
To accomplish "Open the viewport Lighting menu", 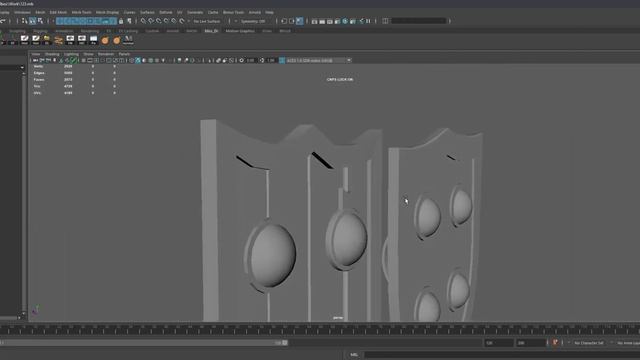I will coord(71,54).
